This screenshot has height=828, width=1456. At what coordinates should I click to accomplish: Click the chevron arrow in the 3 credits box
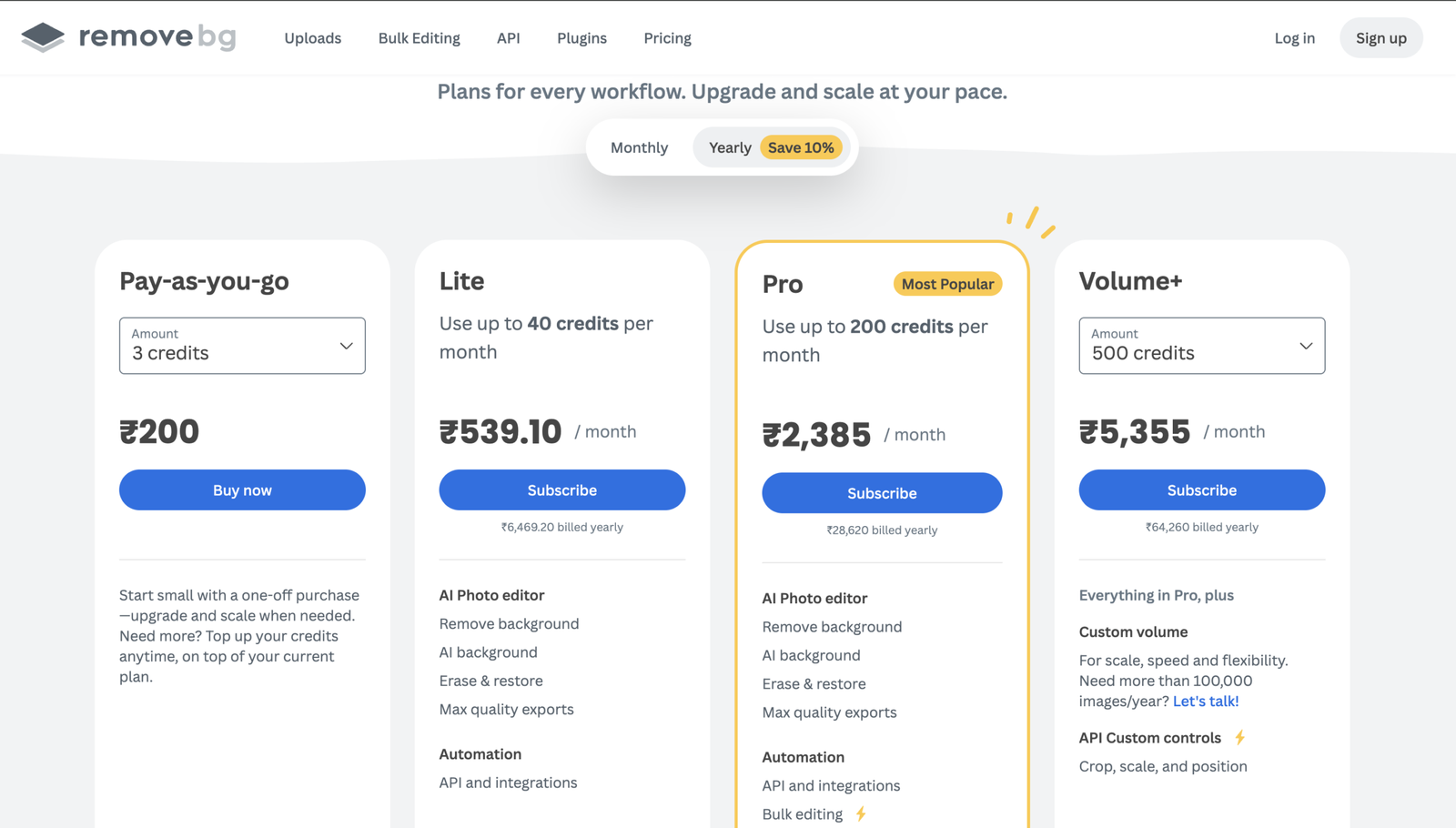click(346, 346)
